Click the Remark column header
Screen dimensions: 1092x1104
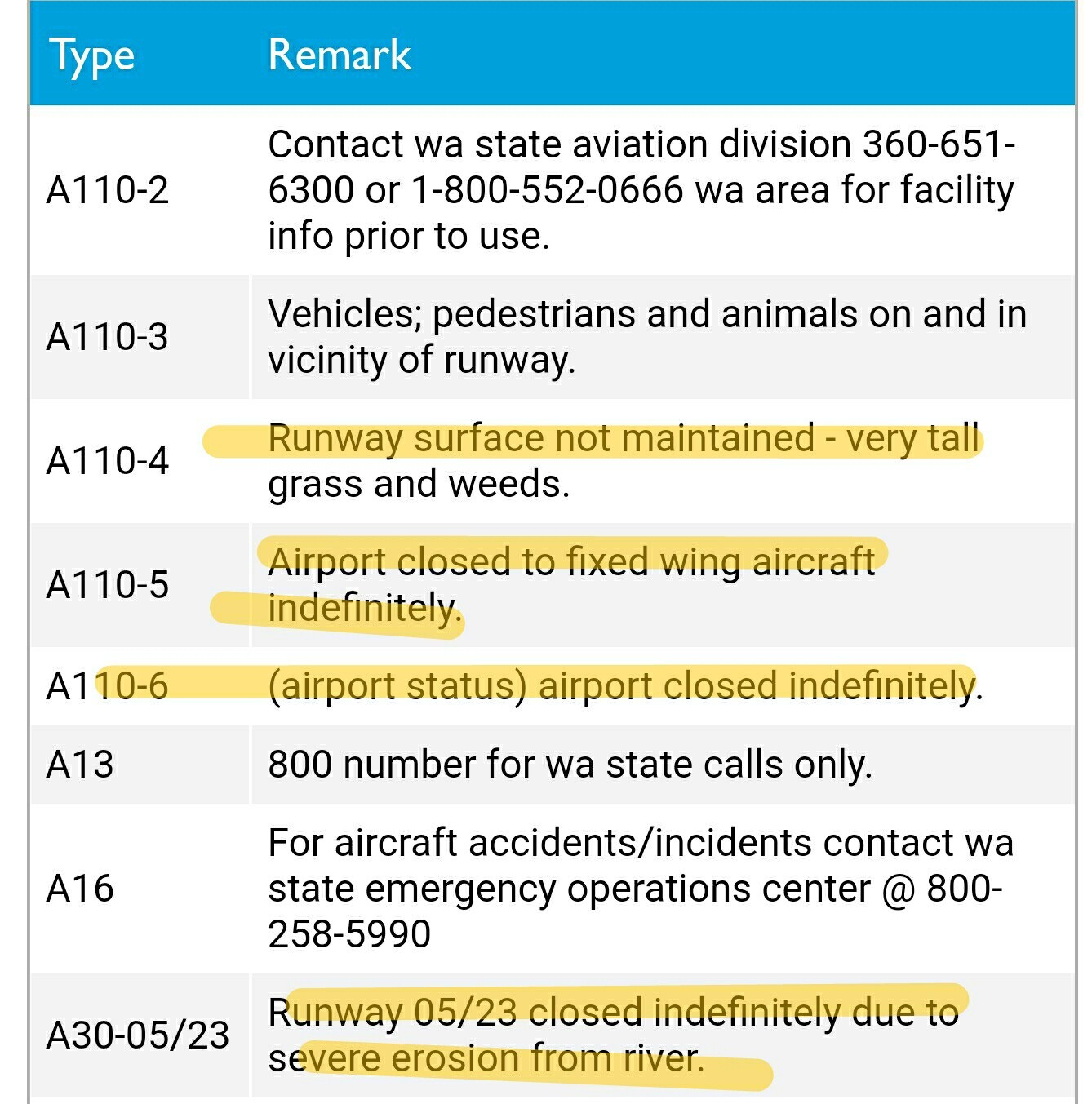coord(340,55)
